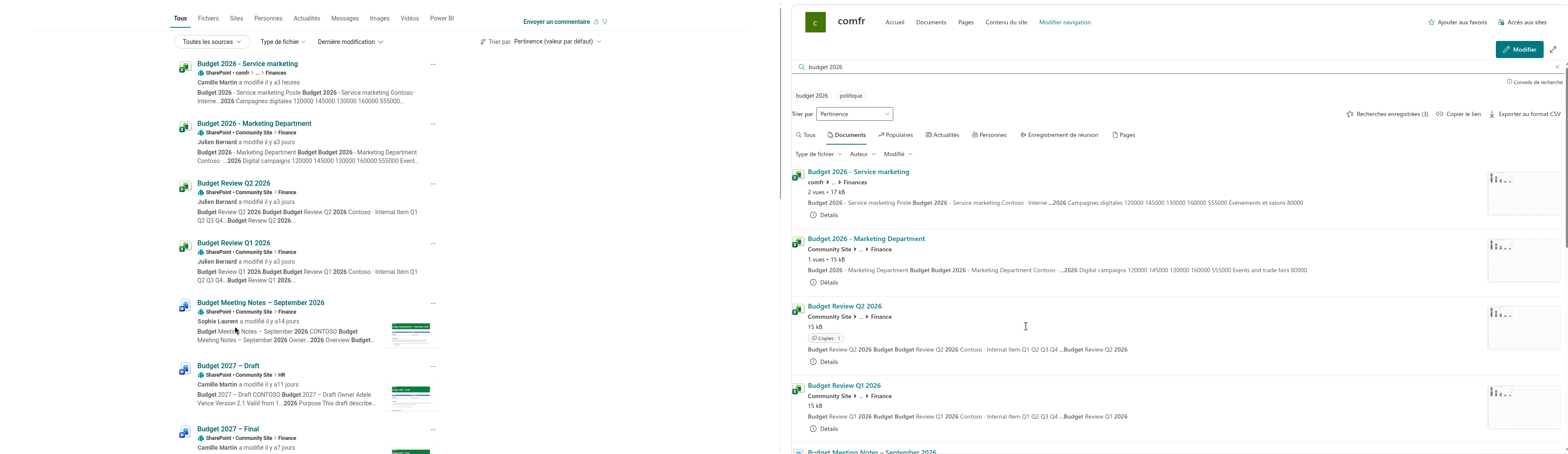Image resolution: width=1568 pixels, height=454 pixels.
Task: Expand Type de fichier filter in left pane
Action: click(283, 42)
